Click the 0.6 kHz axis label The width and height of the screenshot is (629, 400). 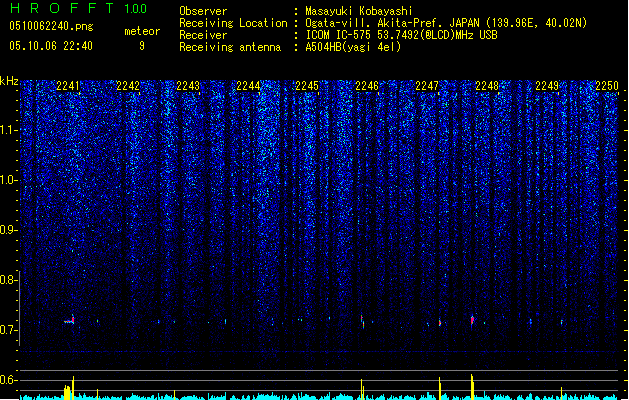coord(9,380)
